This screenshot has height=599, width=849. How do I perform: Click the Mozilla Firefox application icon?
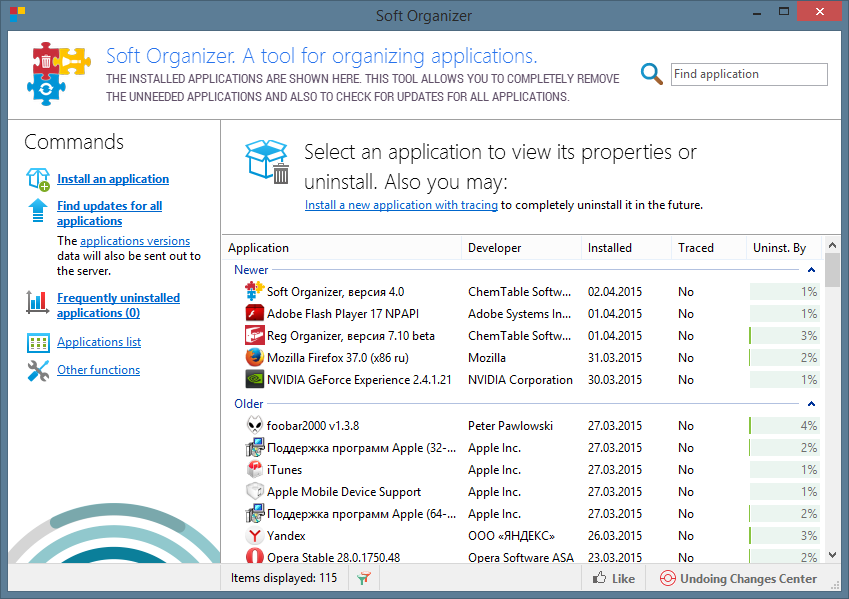click(253, 357)
